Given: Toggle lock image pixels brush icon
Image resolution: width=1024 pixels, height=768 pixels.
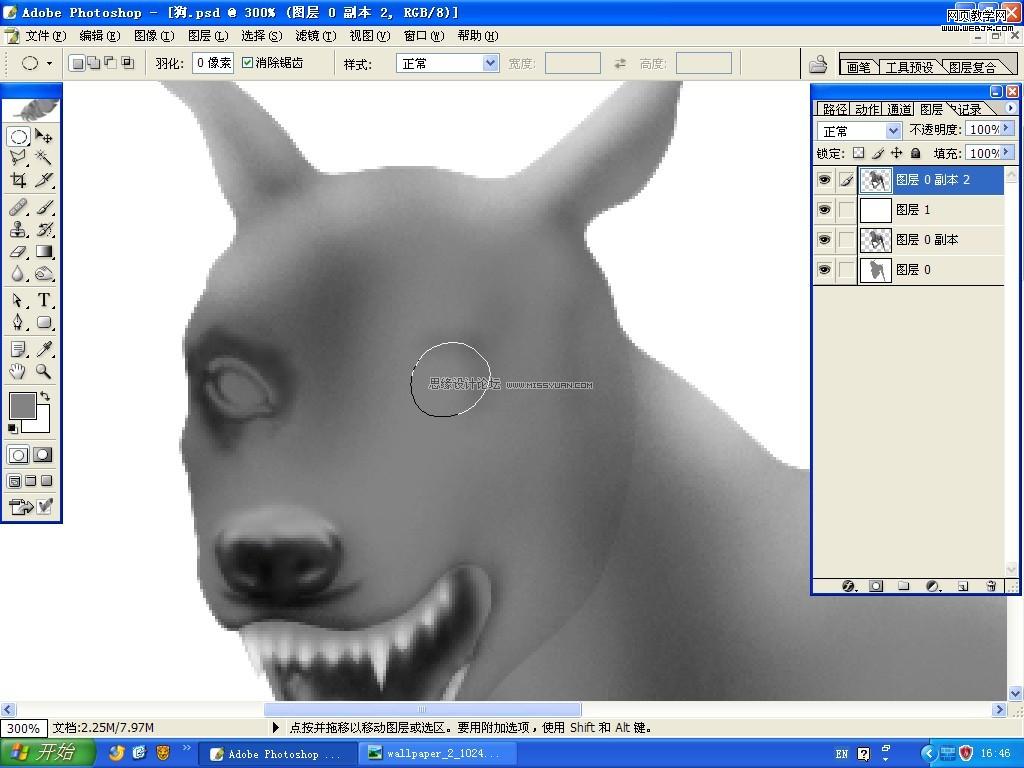Looking at the screenshot, I should tap(878, 153).
